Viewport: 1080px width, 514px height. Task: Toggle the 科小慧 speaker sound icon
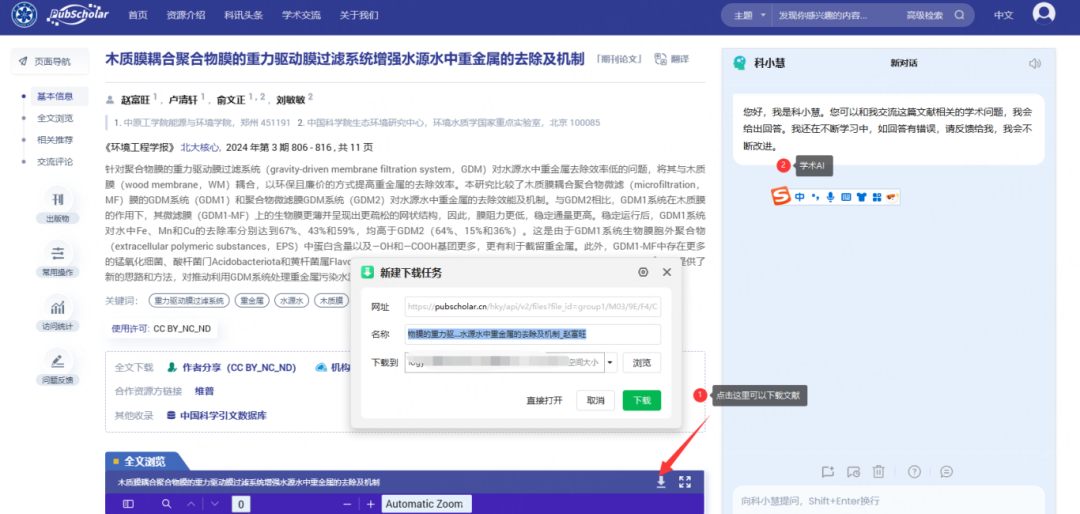click(1035, 63)
